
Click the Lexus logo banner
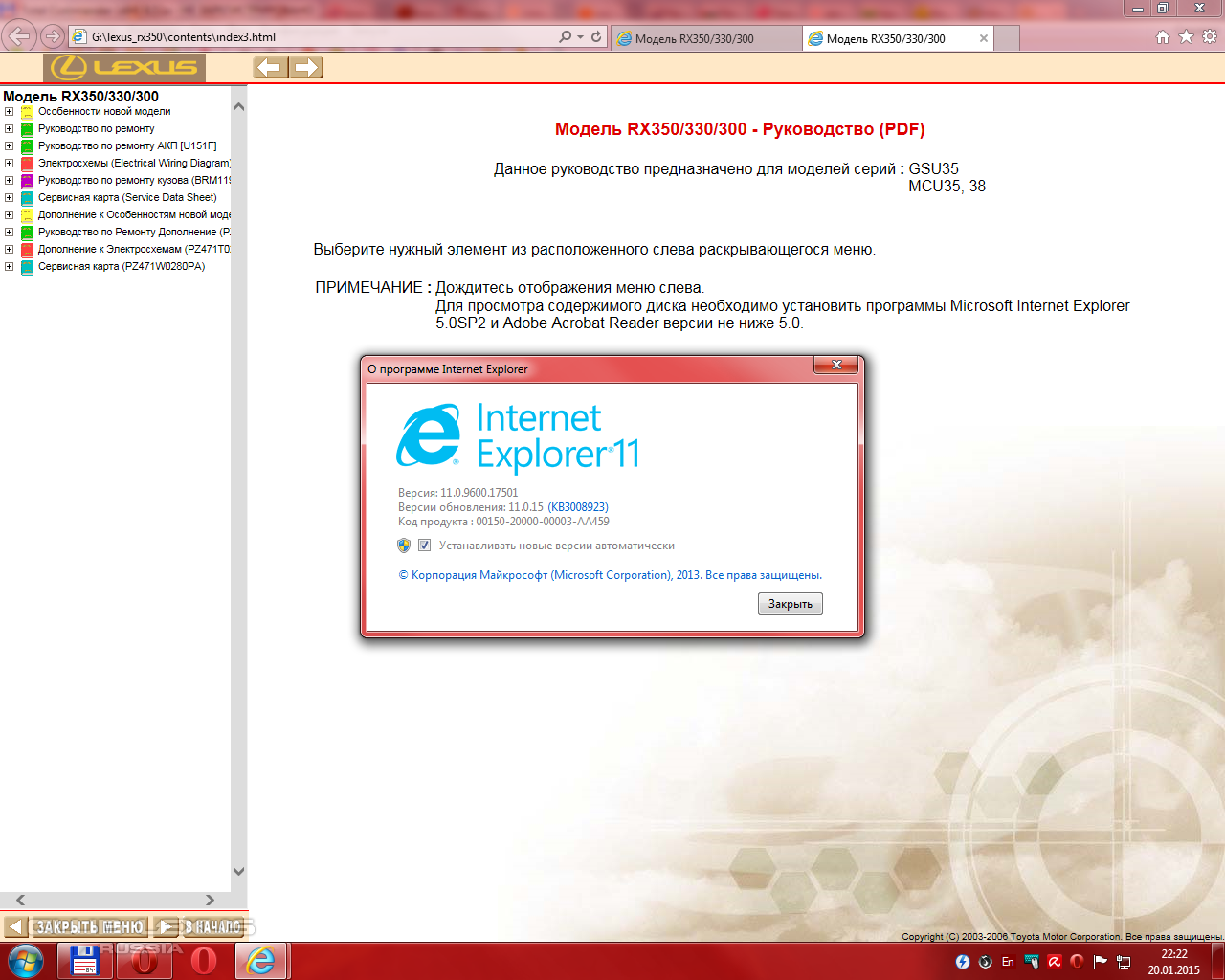click(x=124, y=67)
